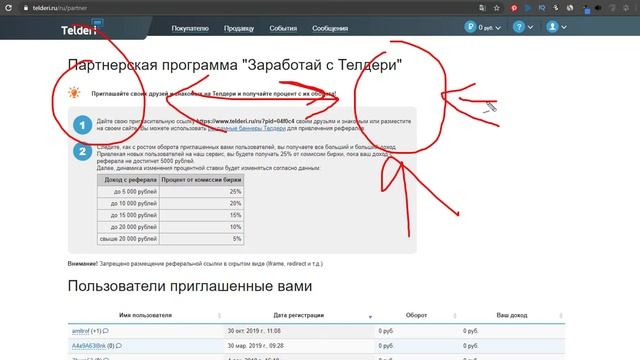640x360 pixels.
Task: Open the translate page icon in address bar
Action: [482, 8]
